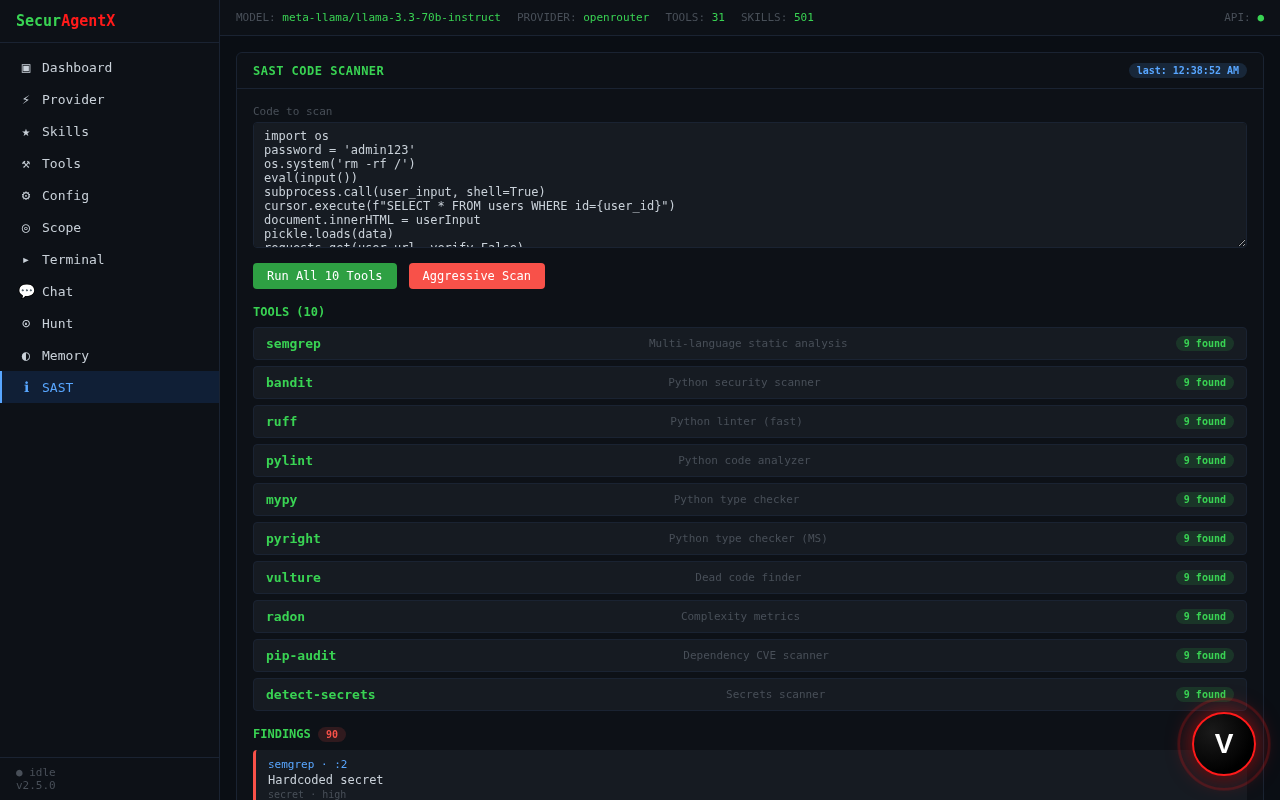The height and width of the screenshot is (800, 1280).
Task: Navigate to Terminal
Action: [x=110, y=259]
